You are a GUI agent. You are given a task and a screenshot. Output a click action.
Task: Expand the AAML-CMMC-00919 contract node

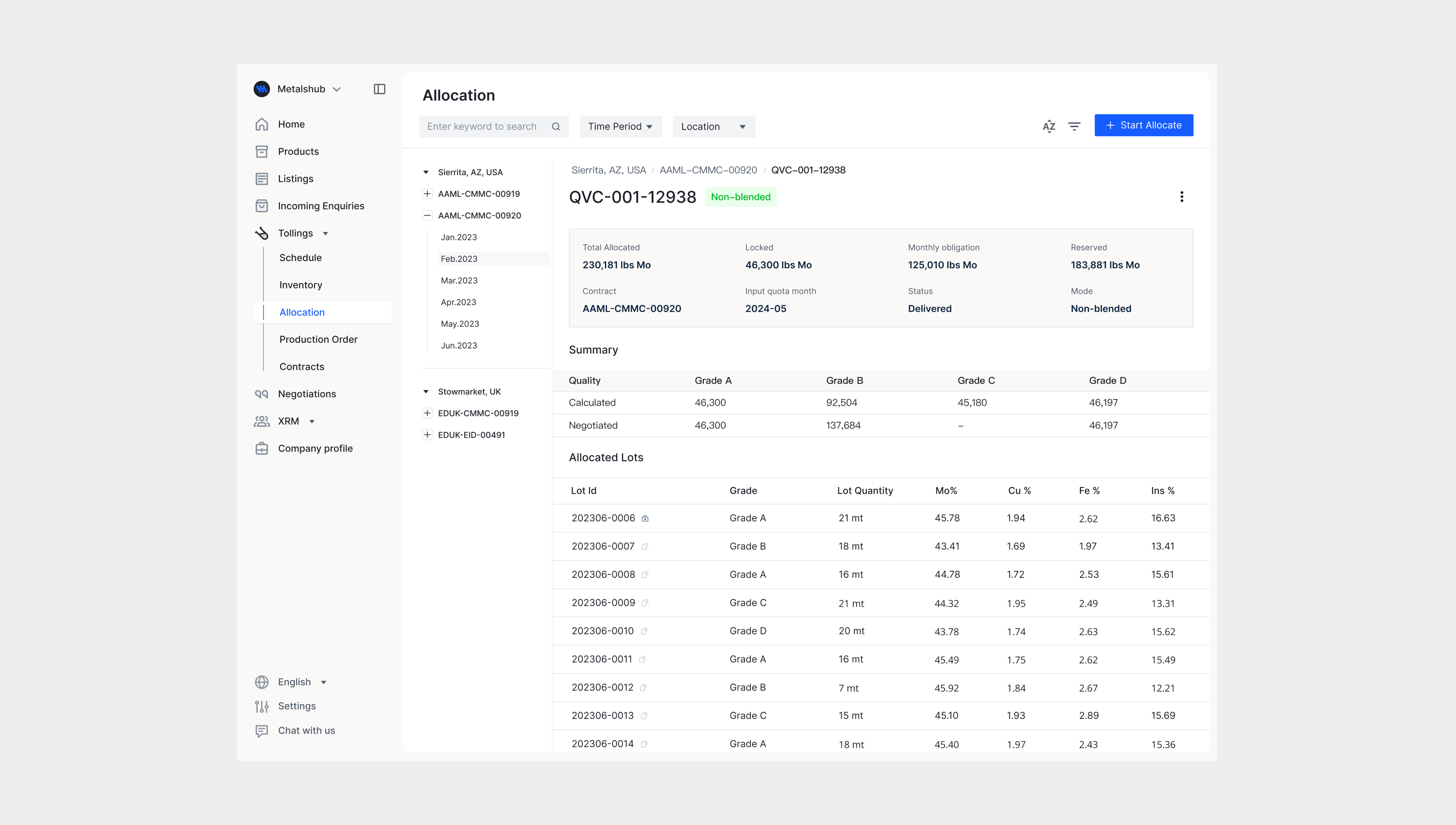[427, 194]
